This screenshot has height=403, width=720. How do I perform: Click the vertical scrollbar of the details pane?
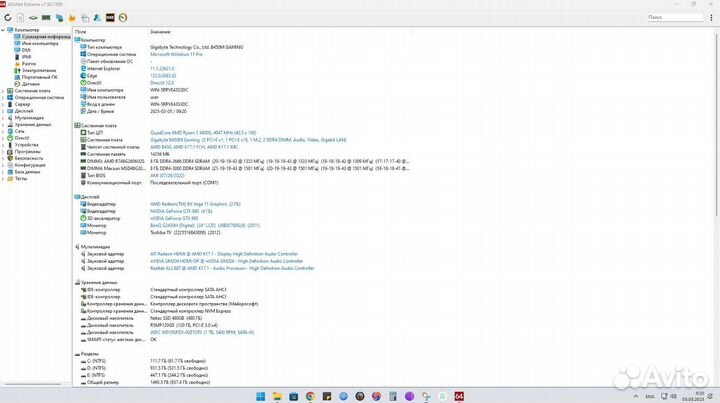coord(716,200)
